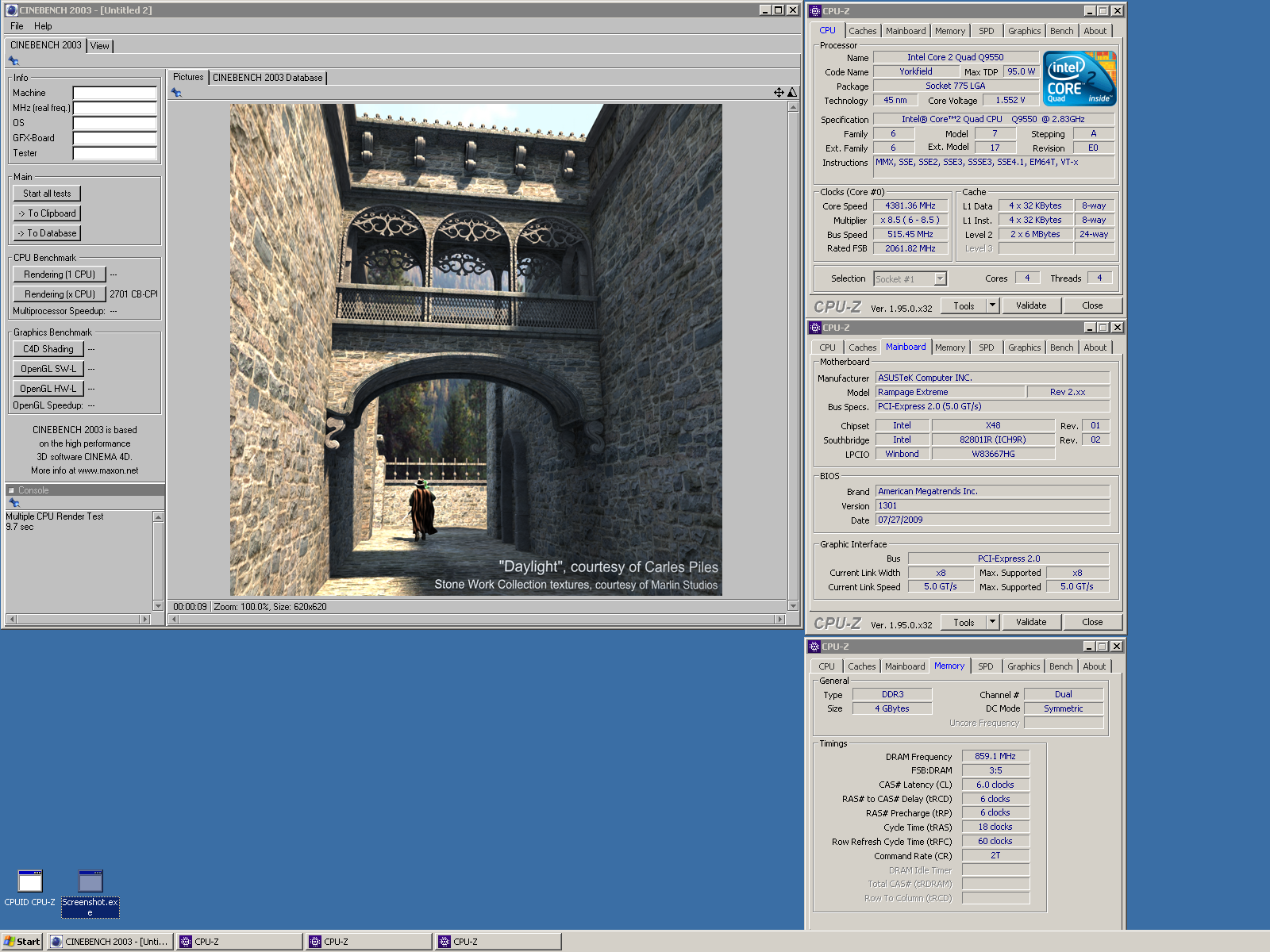1270x952 pixels.
Task: Click the 2701 CB-CPU score text
Action: click(133, 294)
